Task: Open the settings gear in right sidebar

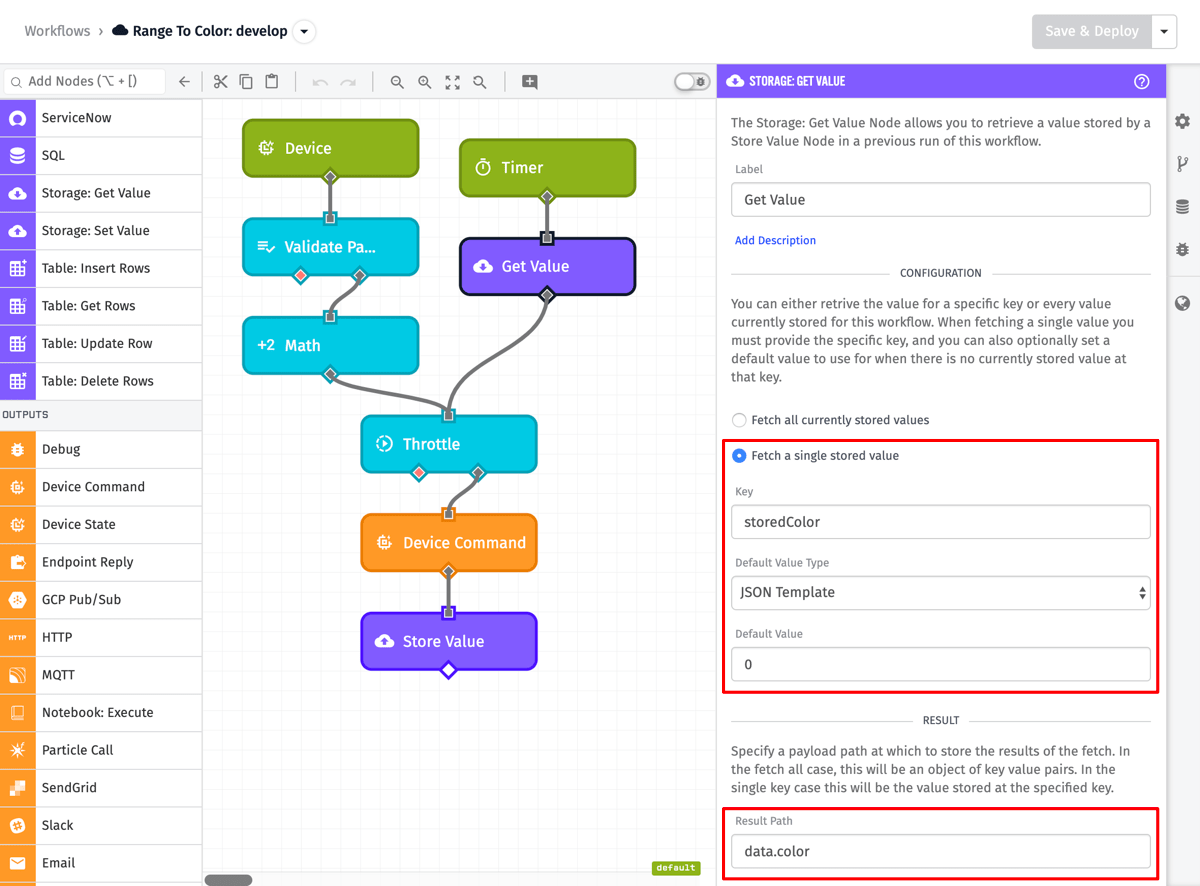Action: [x=1183, y=121]
